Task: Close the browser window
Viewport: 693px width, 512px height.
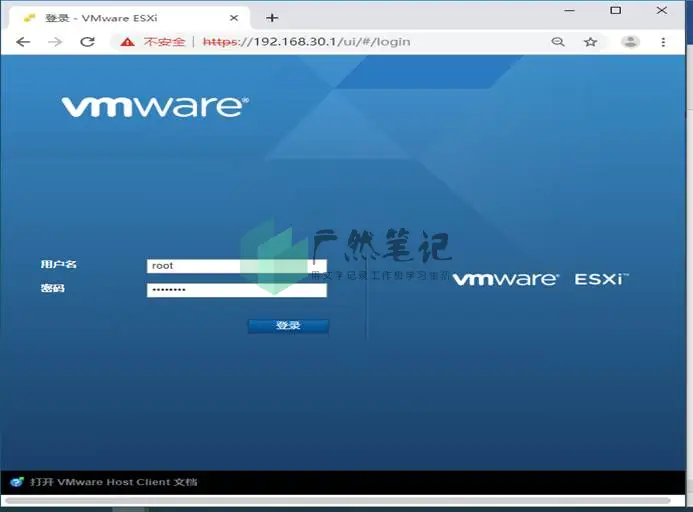Action: pyautogui.click(x=662, y=10)
